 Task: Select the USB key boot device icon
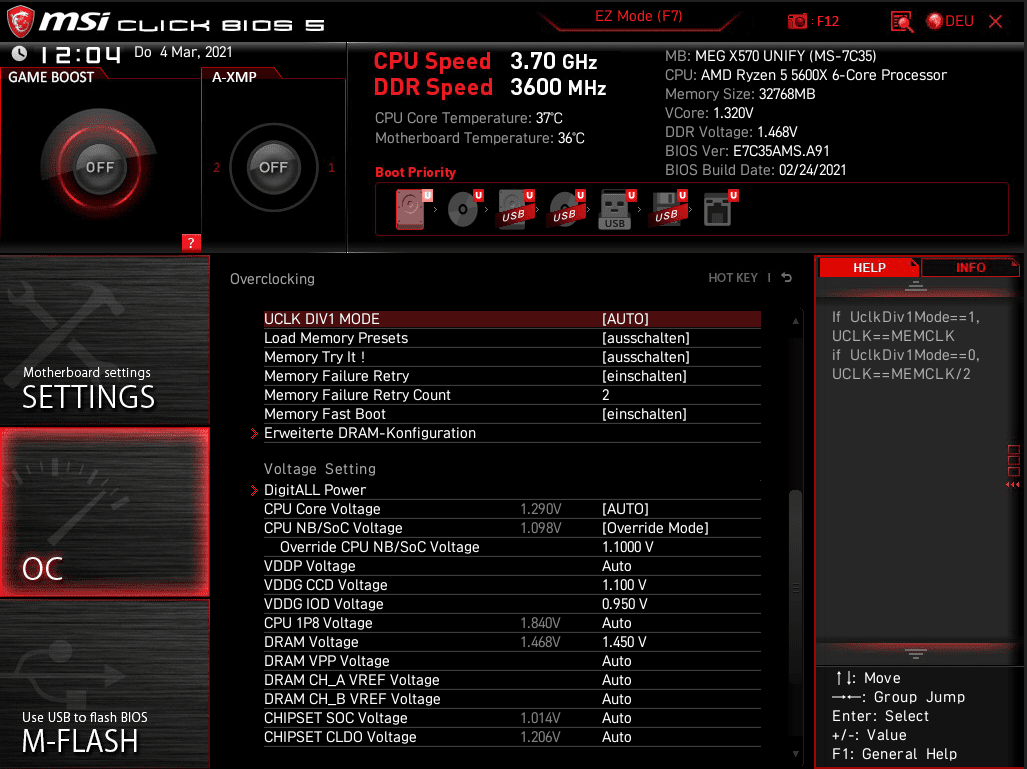click(616, 209)
